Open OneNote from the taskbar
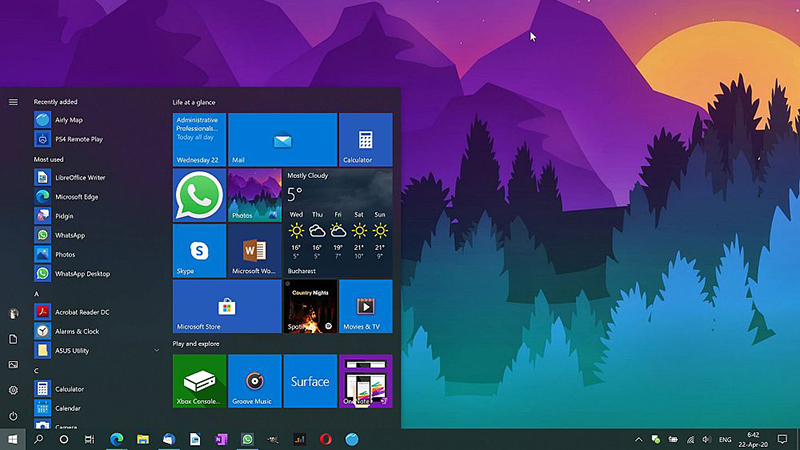The image size is (800, 450). (221, 439)
